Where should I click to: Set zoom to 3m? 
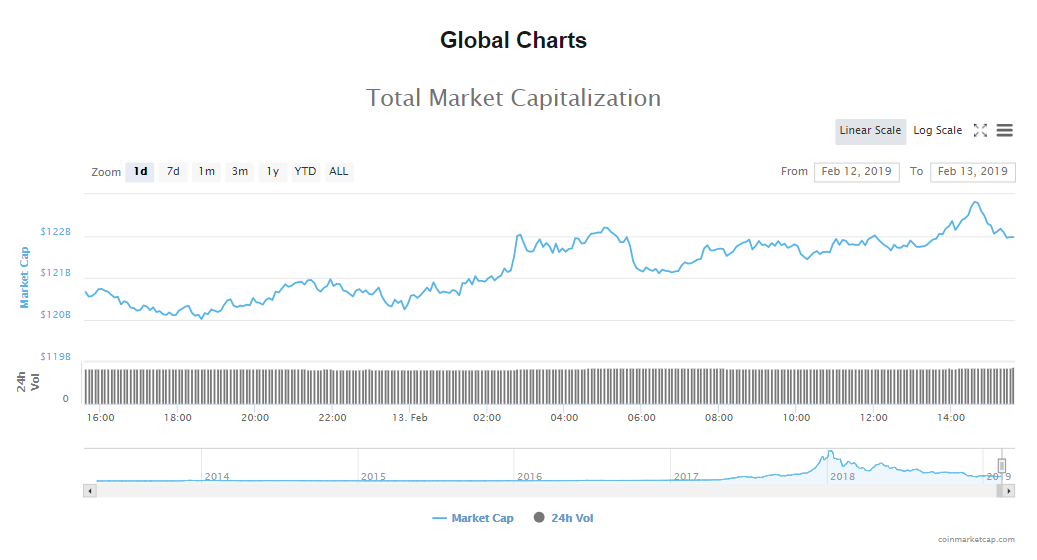(240, 172)
